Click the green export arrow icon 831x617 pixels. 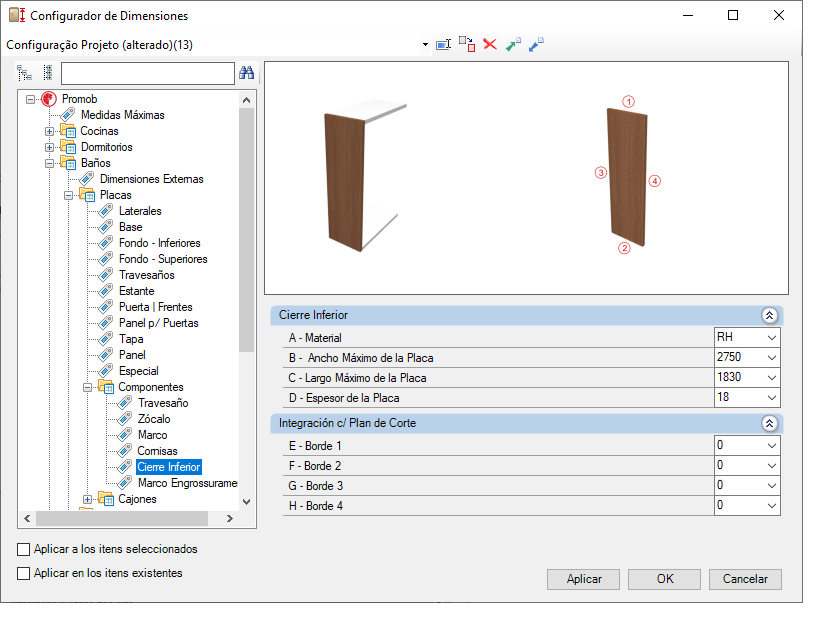(x=513, y=45)
